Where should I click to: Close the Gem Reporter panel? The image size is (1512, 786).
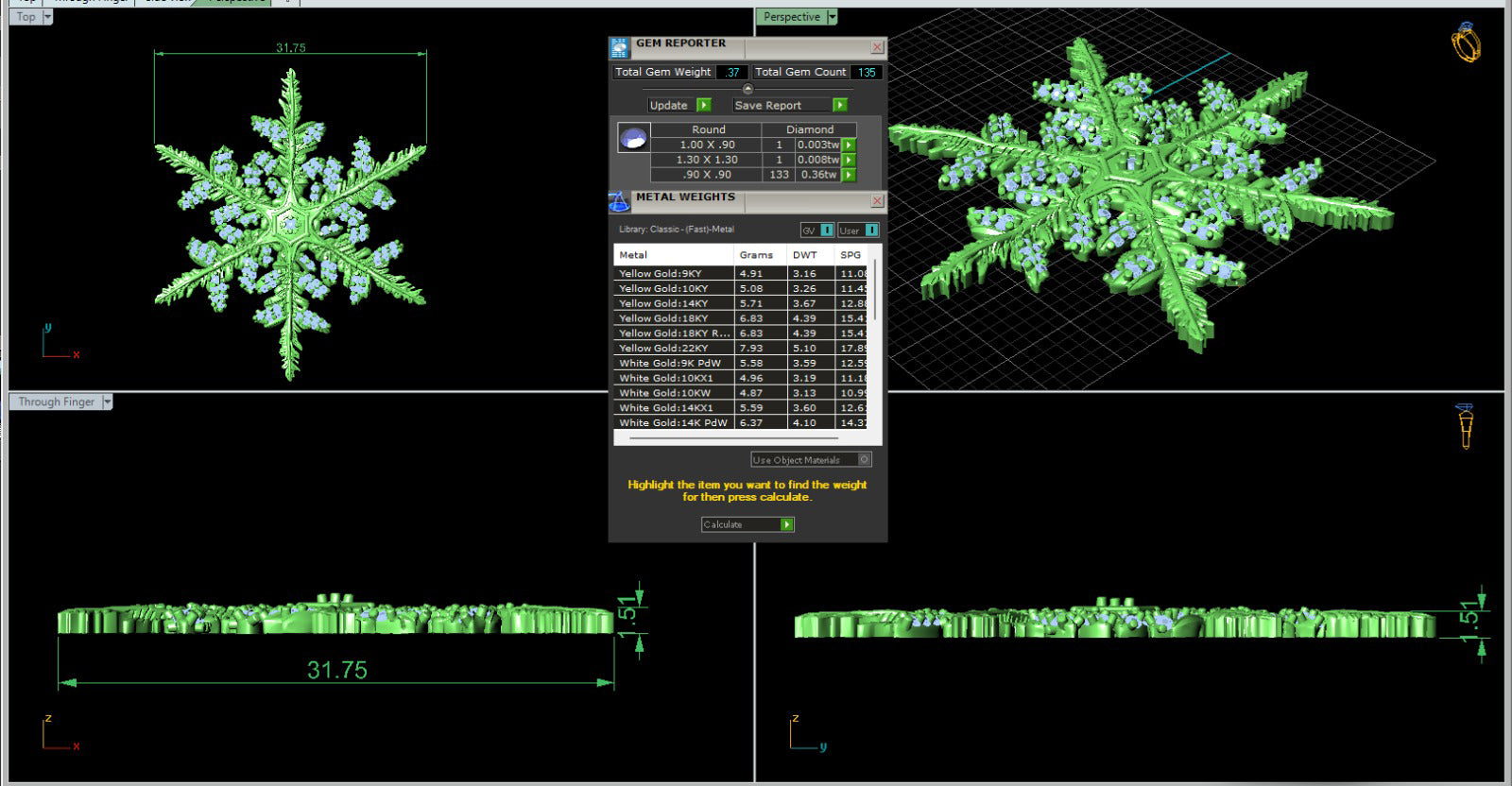877,46
